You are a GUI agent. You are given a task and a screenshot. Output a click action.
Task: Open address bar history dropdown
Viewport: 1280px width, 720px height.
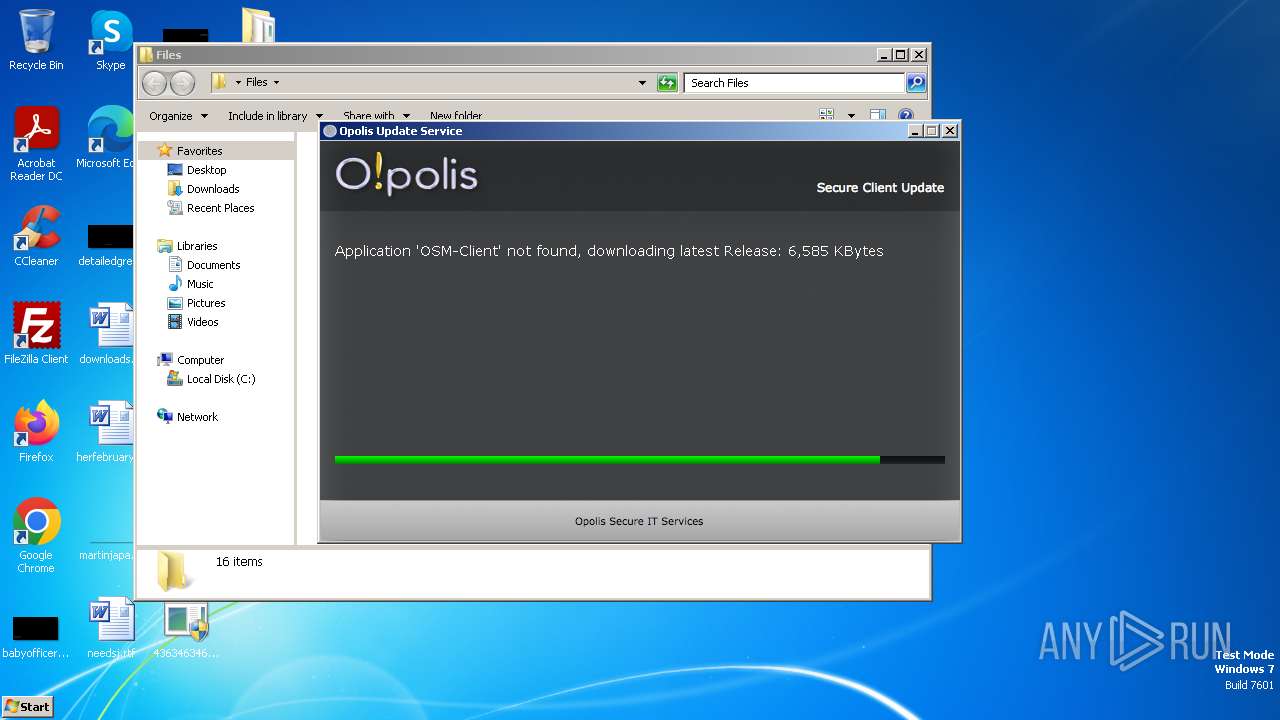click(x=642, y=83)
